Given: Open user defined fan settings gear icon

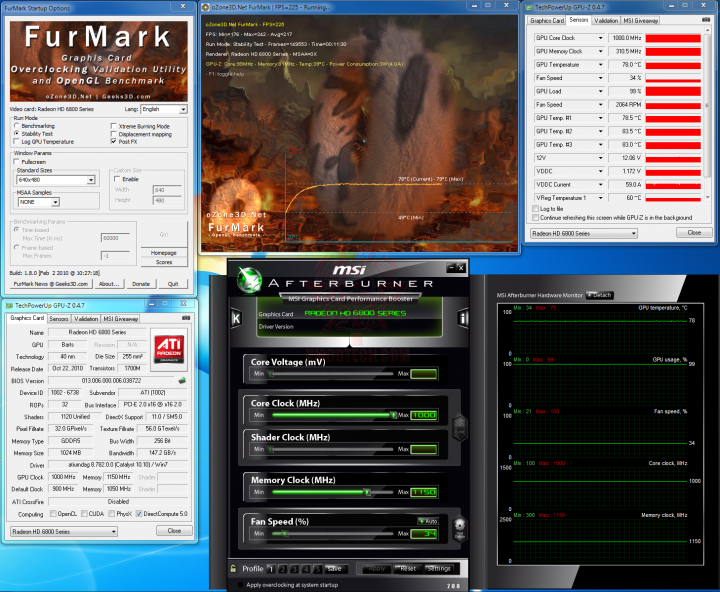Looking at the screenshot, I should pos(459,529).
